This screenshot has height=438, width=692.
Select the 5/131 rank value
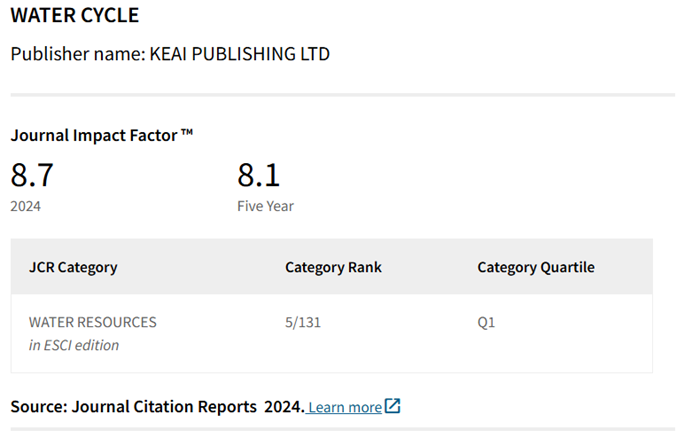click(303, 322)
